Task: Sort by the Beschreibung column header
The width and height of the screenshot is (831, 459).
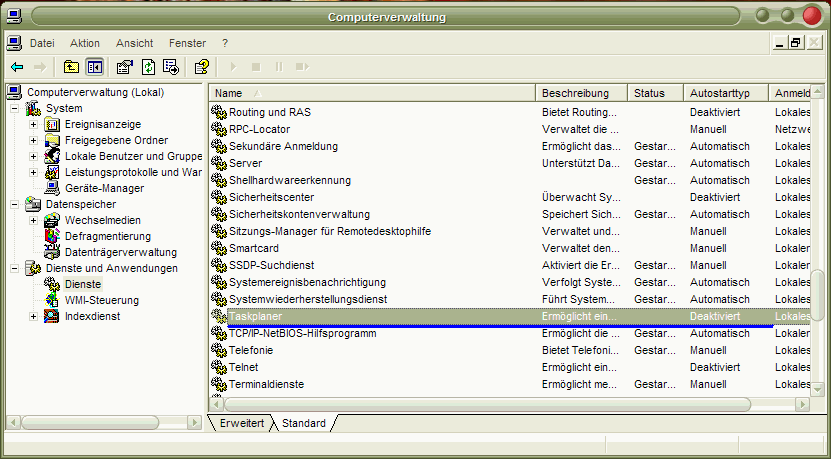Action: tap(582, 93)
